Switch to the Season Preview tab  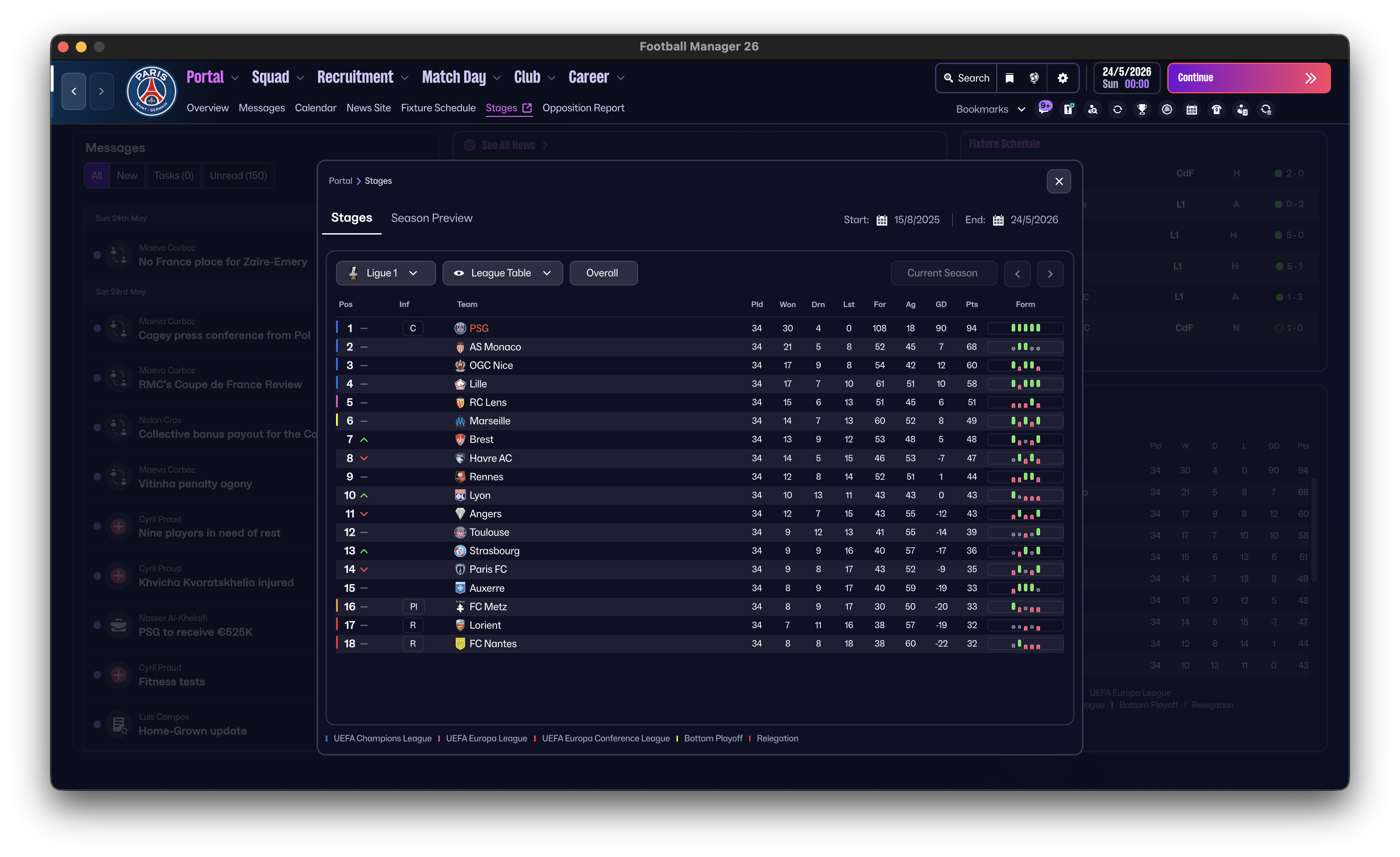[431, 218]
